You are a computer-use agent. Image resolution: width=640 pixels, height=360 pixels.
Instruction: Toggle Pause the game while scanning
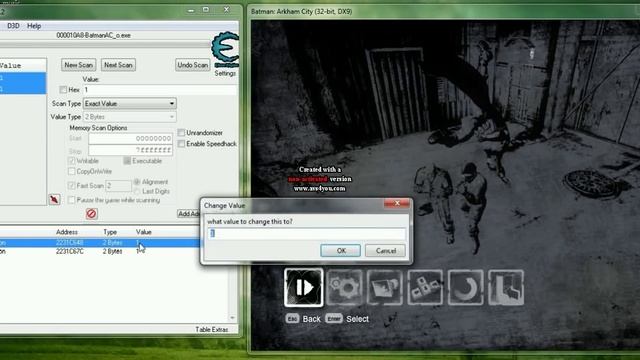point(71,200)
